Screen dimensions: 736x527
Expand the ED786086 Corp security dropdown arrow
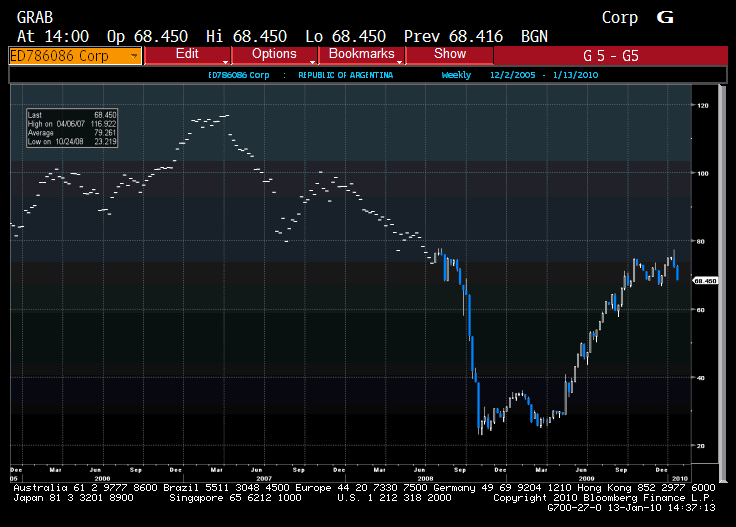134,56
